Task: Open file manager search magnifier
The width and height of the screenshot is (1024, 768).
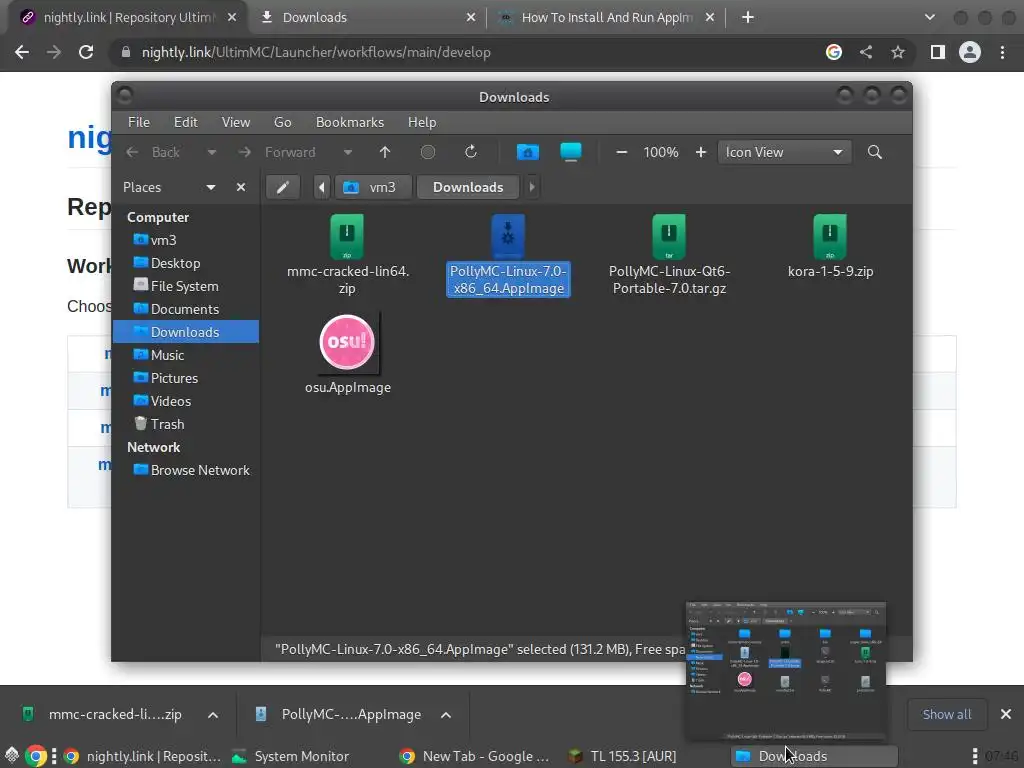Action: tap(875, 152)
